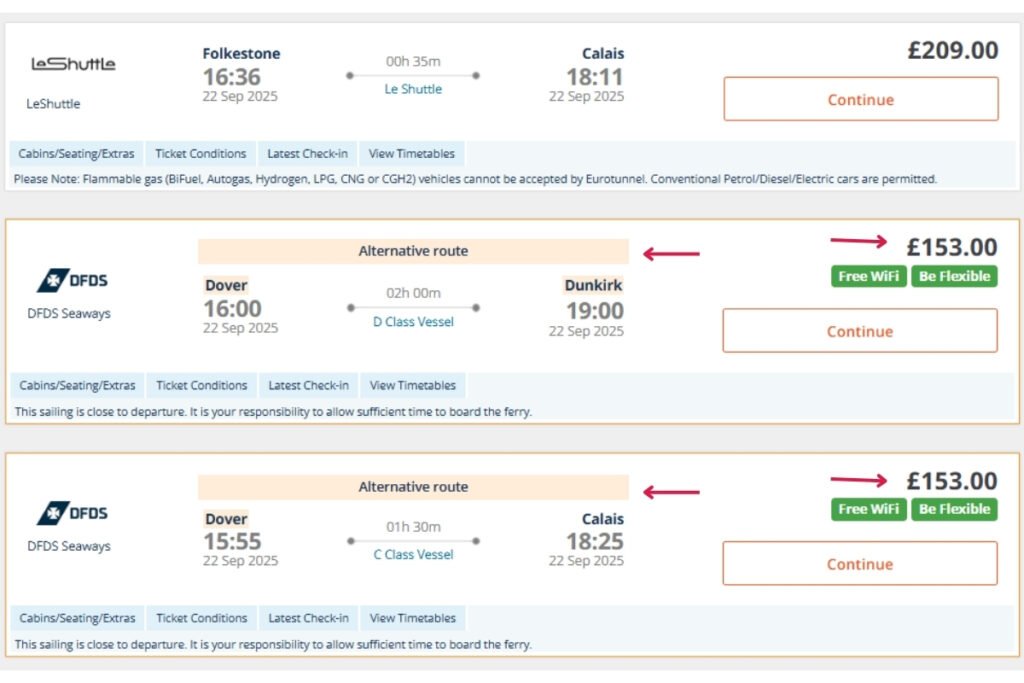Select the C Class Vessel details
Viewport: 1024px width, 683px height.
(413, 555)
